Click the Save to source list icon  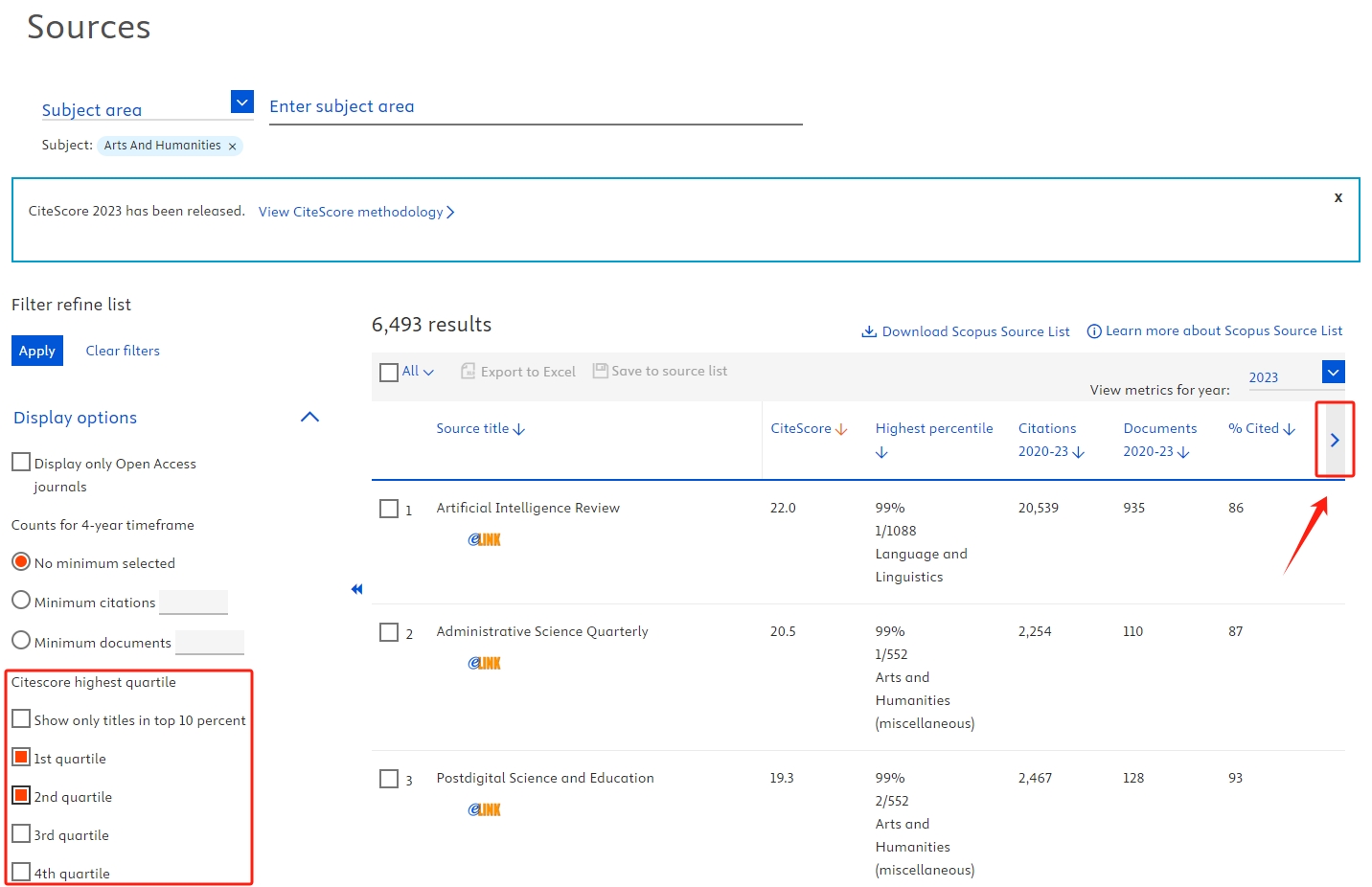(x=600, y=371)
